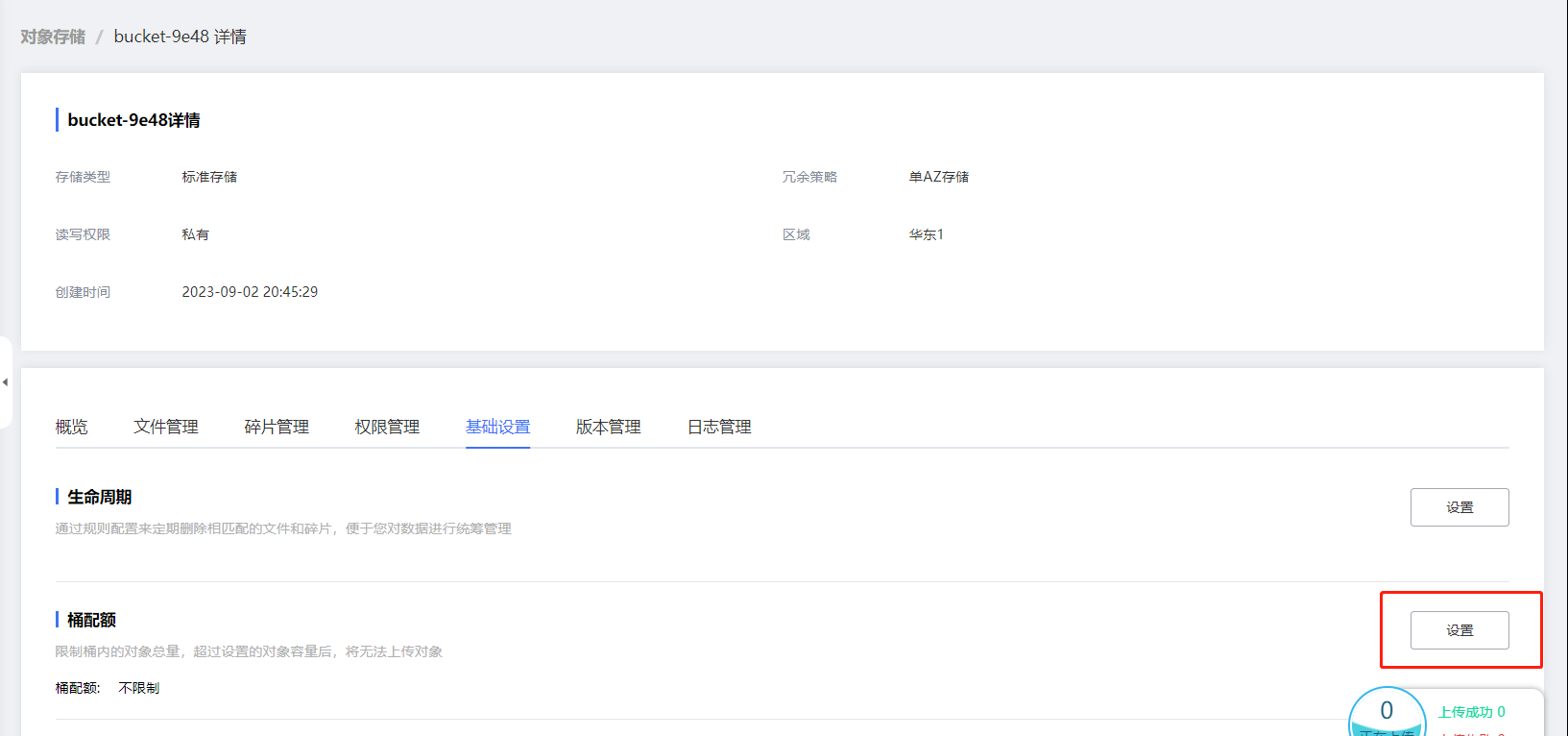Open the 文件管理 tab

pos(166,427)
